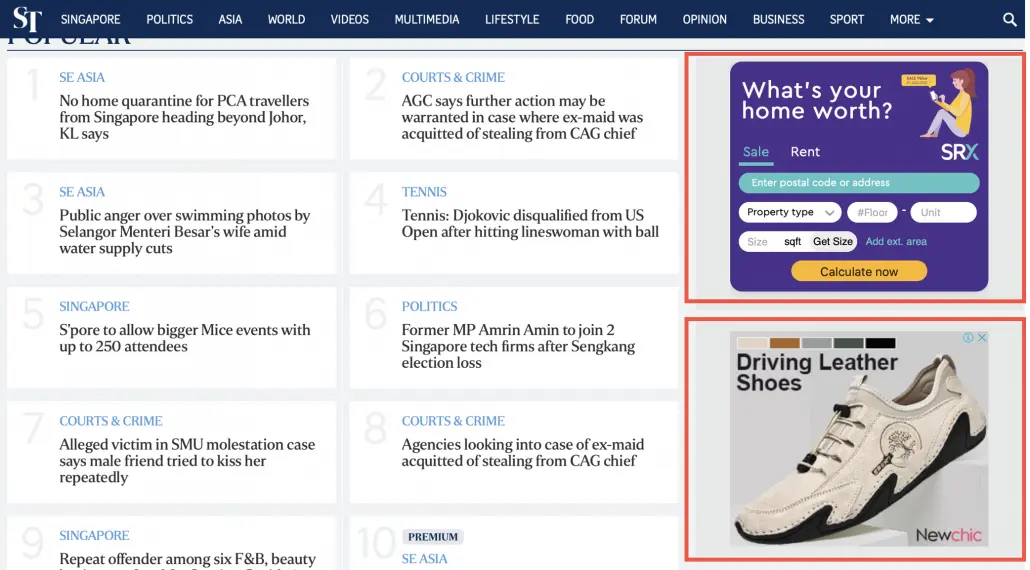
Task: Open Agencies looking into ex-maid case article
Action: 523,452
